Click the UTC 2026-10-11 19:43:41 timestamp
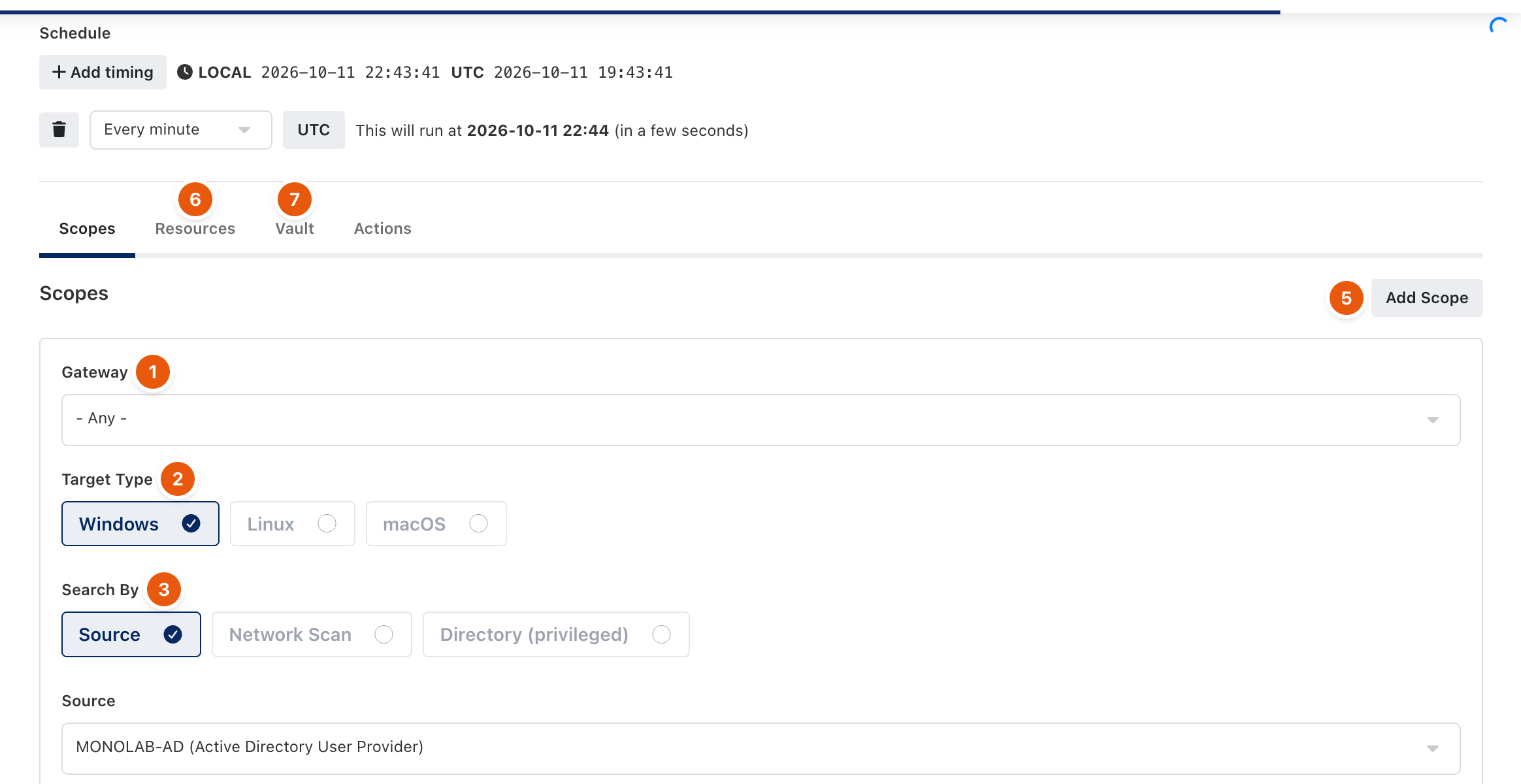This screenshot has height=784, width=1521. 562,72
